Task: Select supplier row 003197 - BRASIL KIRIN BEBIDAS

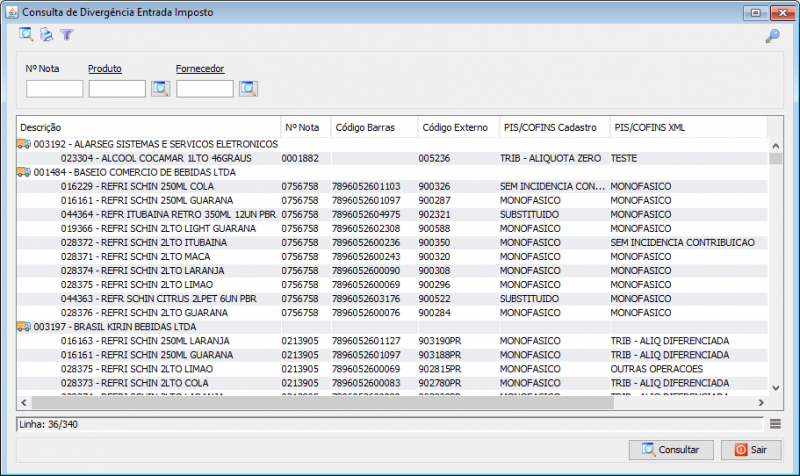Action: (x=392, y=327)
